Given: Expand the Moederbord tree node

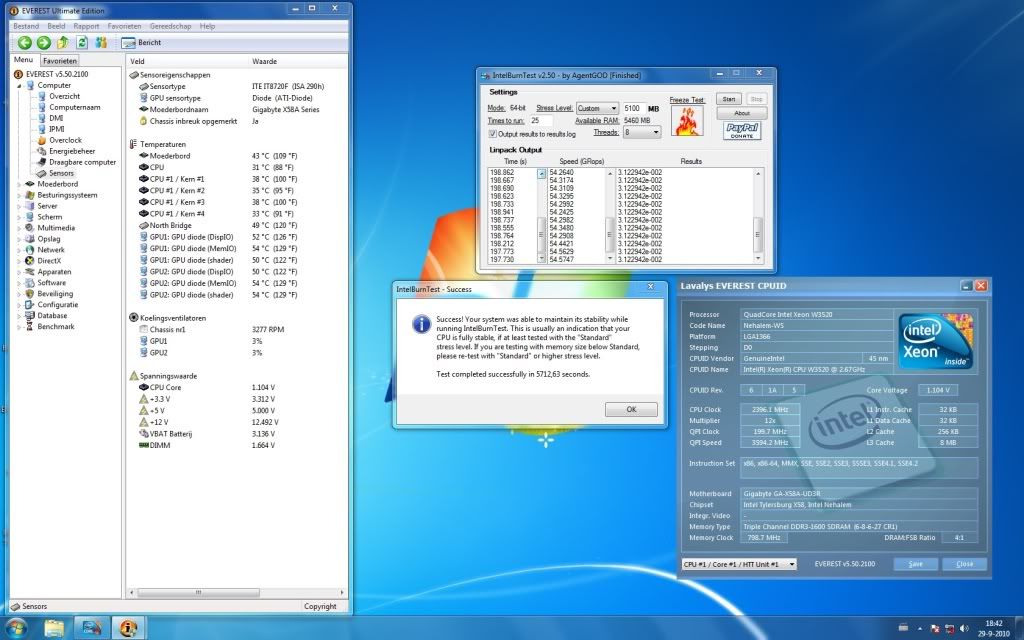Looking at the screenshot, I should pos(19,185).
